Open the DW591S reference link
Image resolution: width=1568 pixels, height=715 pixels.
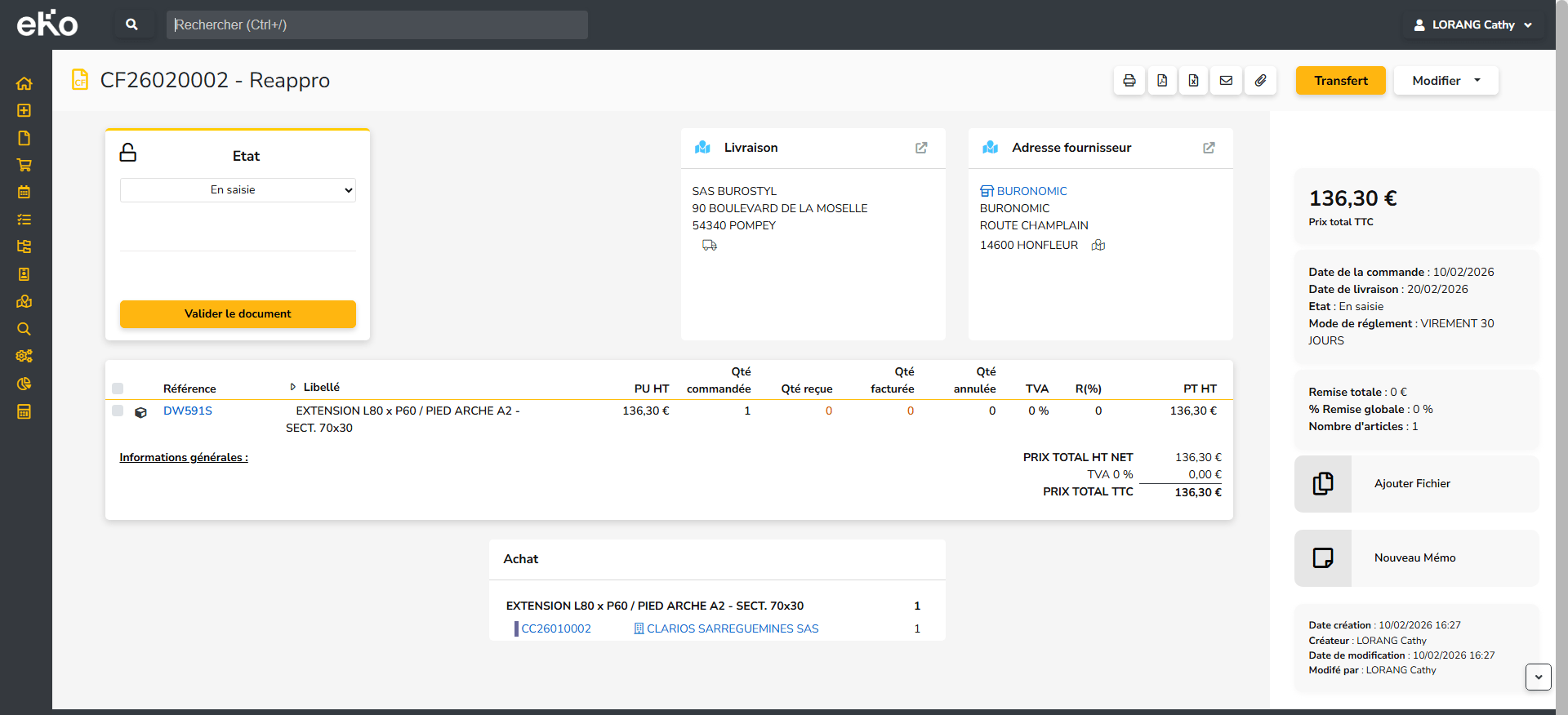[188, 411]
